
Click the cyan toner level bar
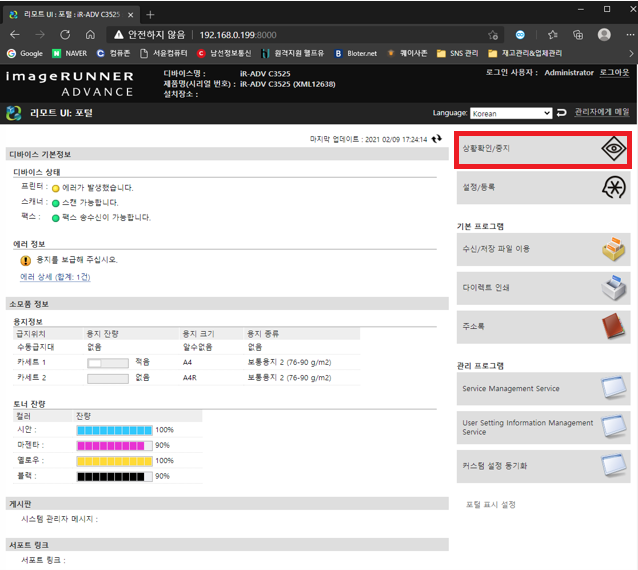click(115, 430)
